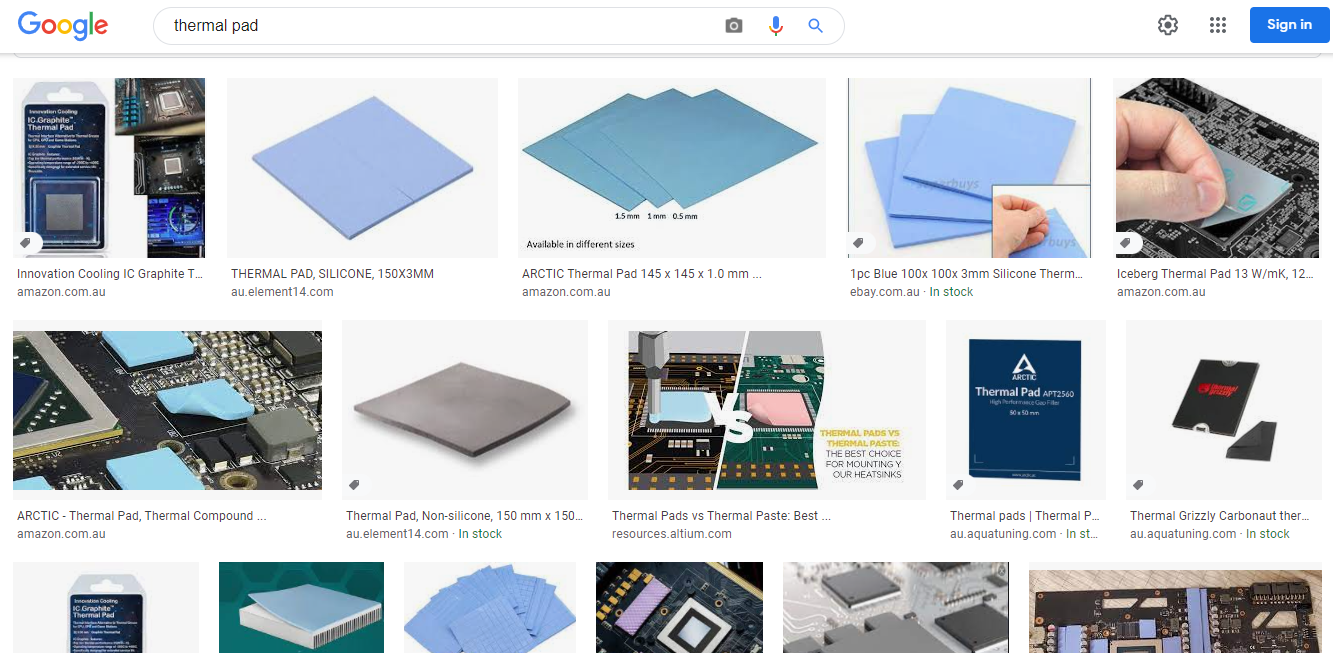Click the magnifying glass search button
Image resolution: width=1333 pixels, height=653 pixels.
click(x=815, y=26)
